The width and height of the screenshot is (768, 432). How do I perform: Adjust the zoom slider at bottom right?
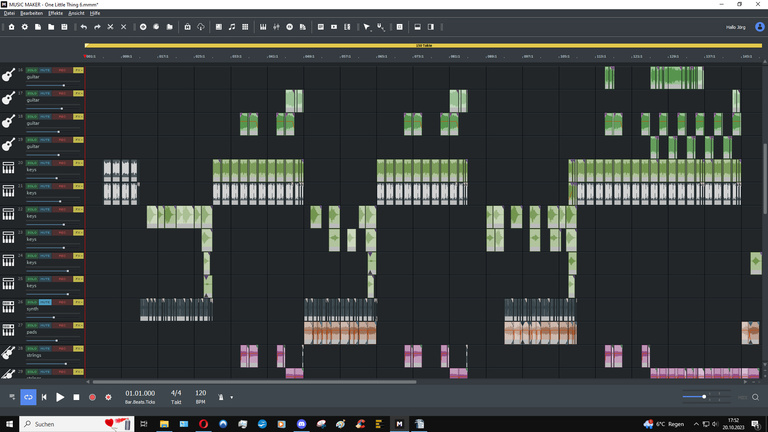[x=704, y=397]
